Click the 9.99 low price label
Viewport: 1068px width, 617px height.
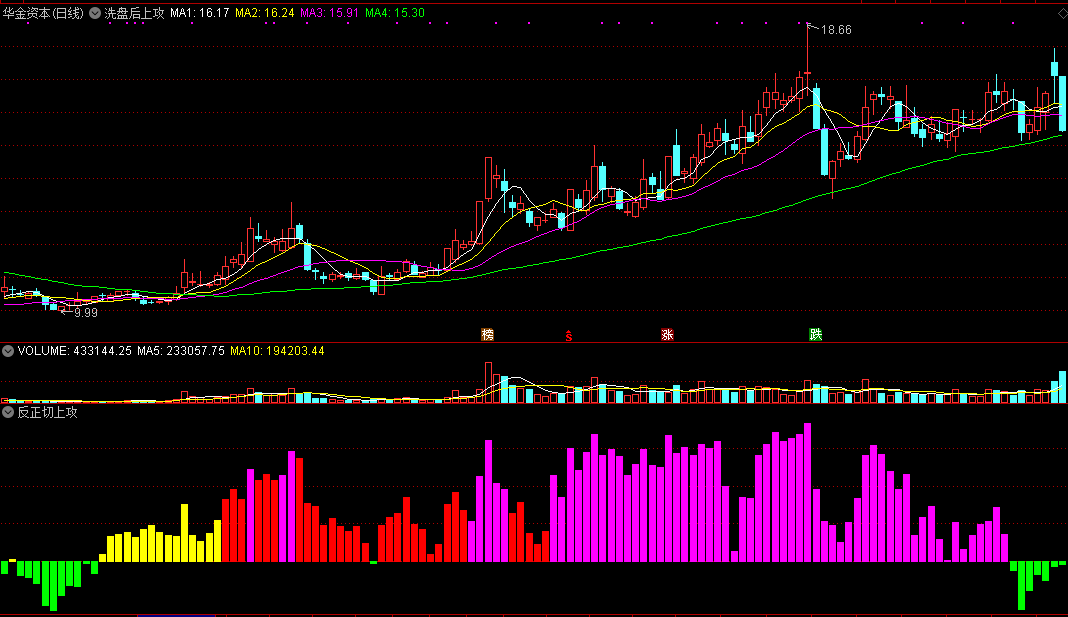(86, 313)
